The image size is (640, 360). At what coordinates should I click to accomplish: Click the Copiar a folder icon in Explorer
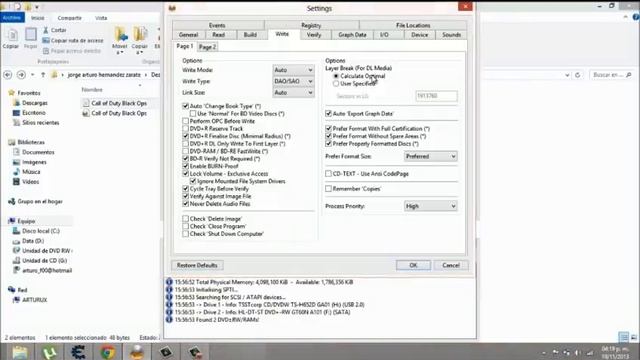point(140,35)
